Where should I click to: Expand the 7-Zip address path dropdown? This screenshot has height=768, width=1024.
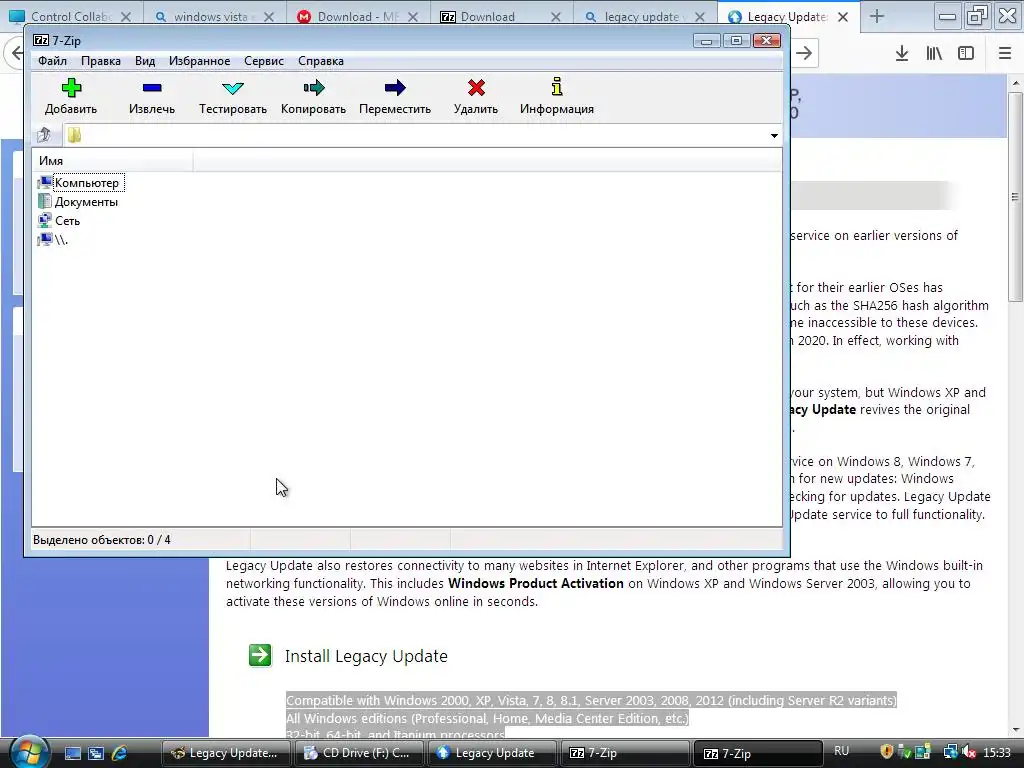[x=774, y=136]
